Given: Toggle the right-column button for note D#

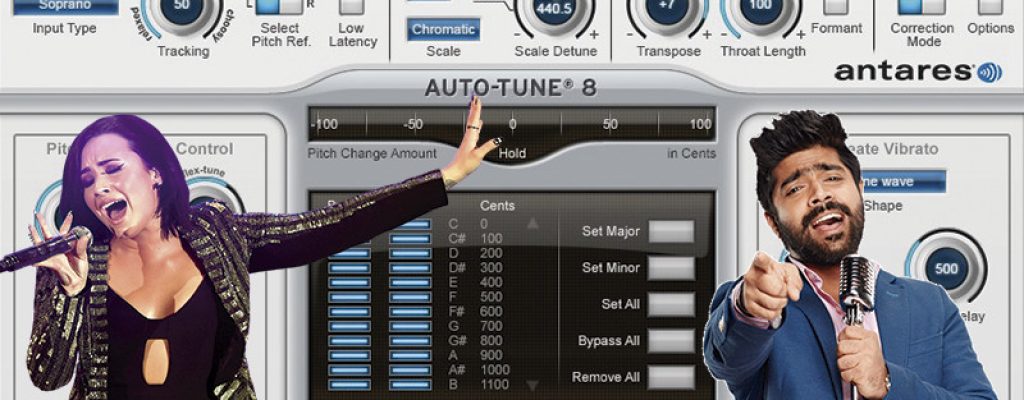Looking at the screenshot, I should tap(410, 268).
